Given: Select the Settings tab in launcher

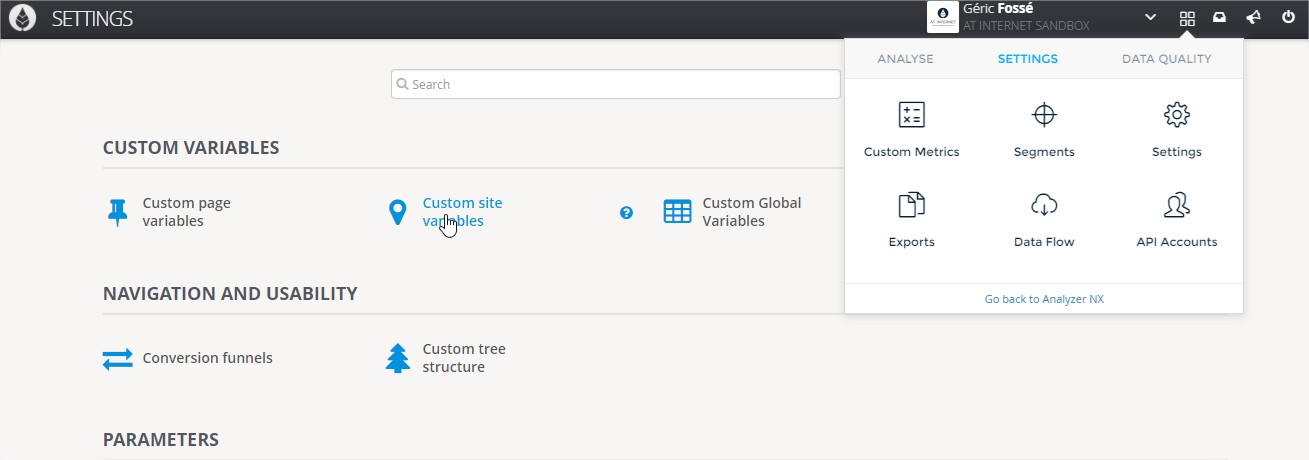Looking at the screenshot, I should coord(1027,59).
